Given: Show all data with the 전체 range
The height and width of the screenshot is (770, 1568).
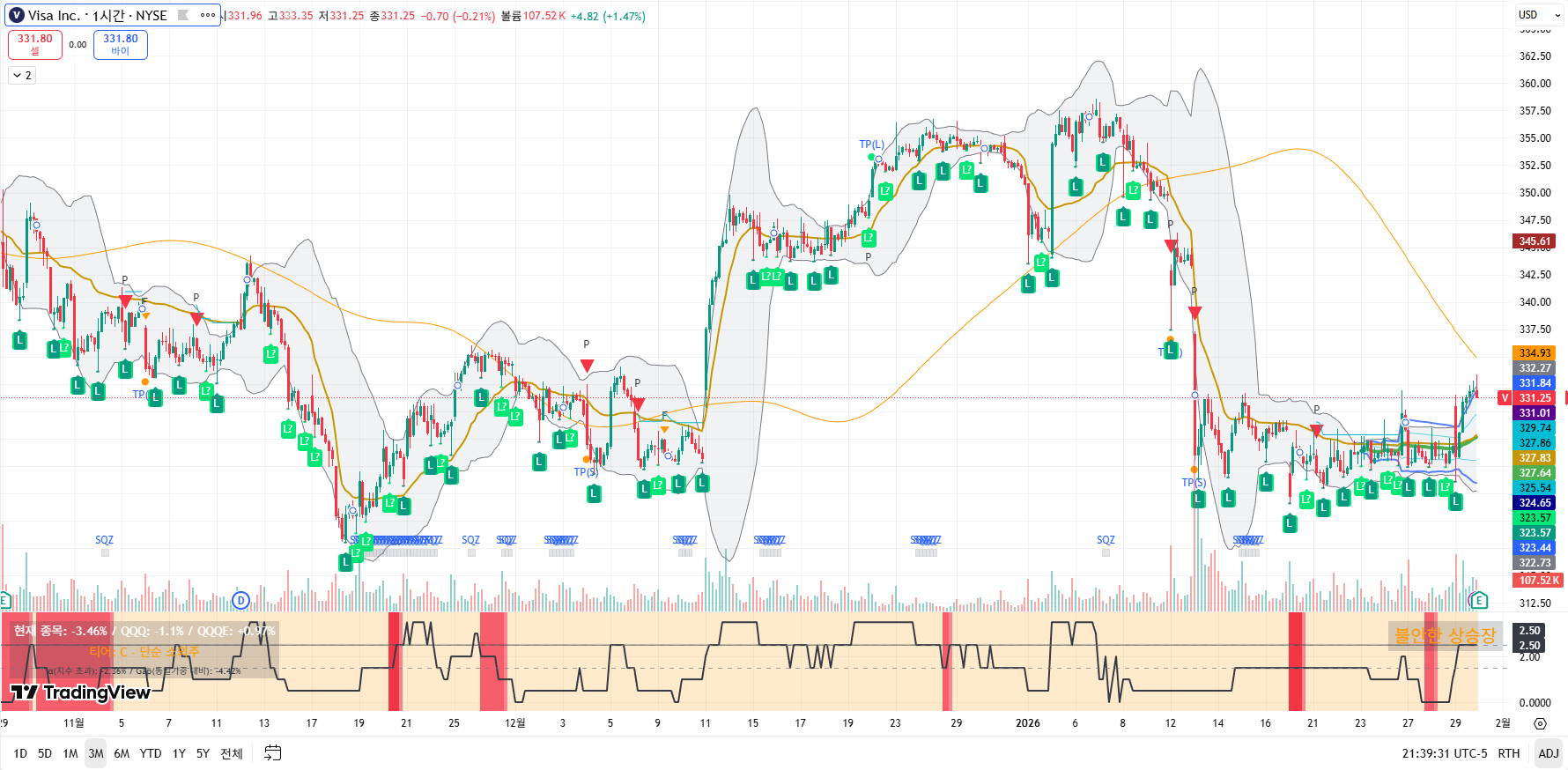Looking at the screenshot, I should point(232,753).
